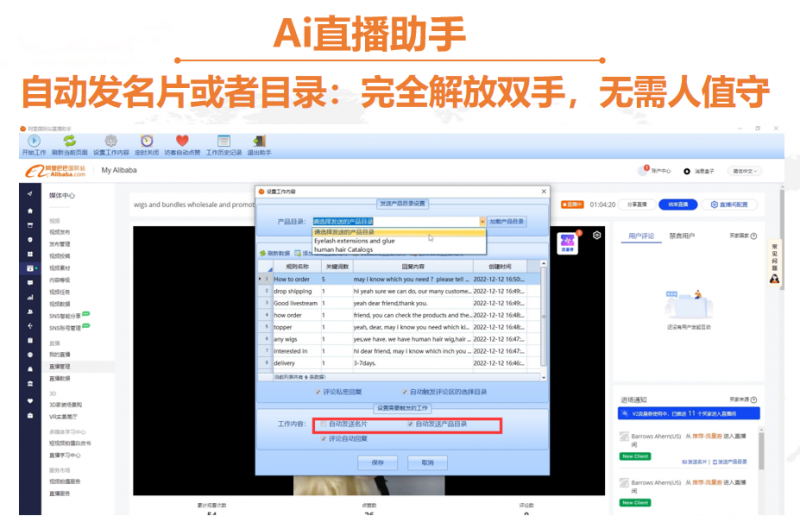This screenshot has width=800, height=522.
Task: Switch to the 禁言用户 tab
Action: (682, 236)
